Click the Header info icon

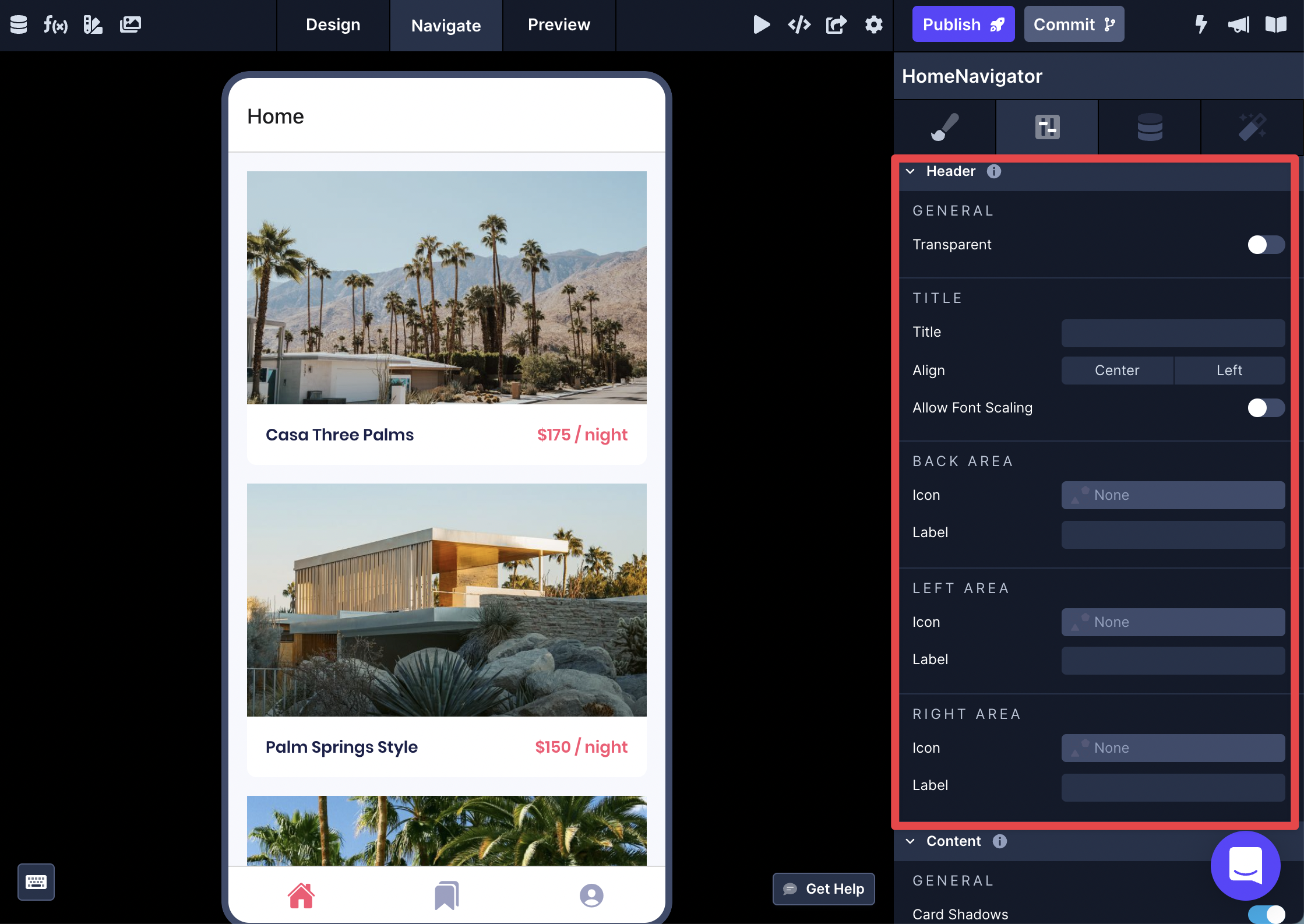[994, 171]
